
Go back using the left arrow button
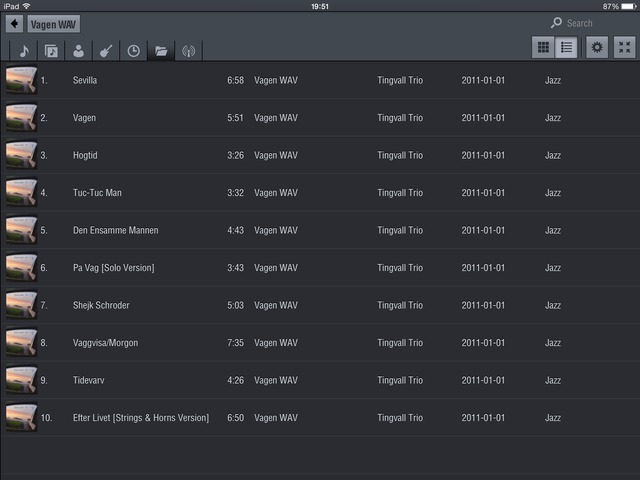click(14, 23)
